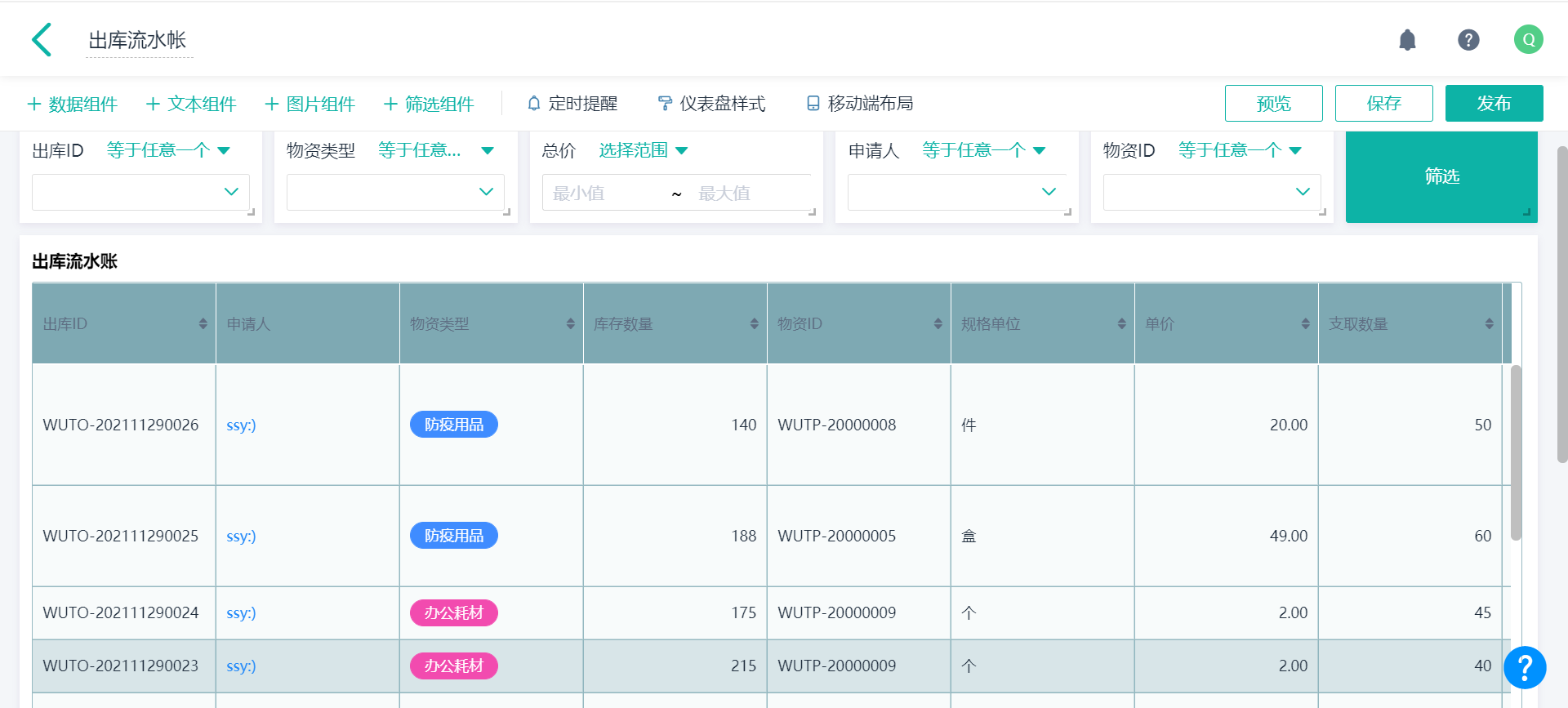Open 定时提醒 reminder settings
This screenshot has width=1568, height=708.
[x=572, y=104]
